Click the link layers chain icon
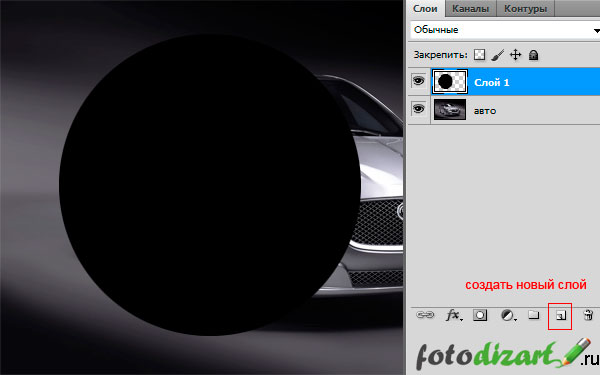 point(425,315)
